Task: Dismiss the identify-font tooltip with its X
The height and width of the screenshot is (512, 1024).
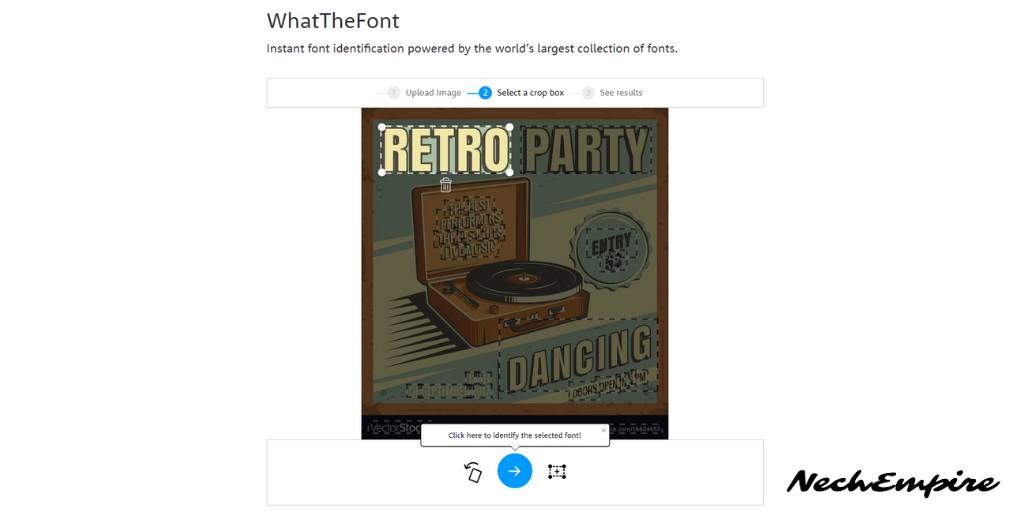Action: tap(603, 430)
